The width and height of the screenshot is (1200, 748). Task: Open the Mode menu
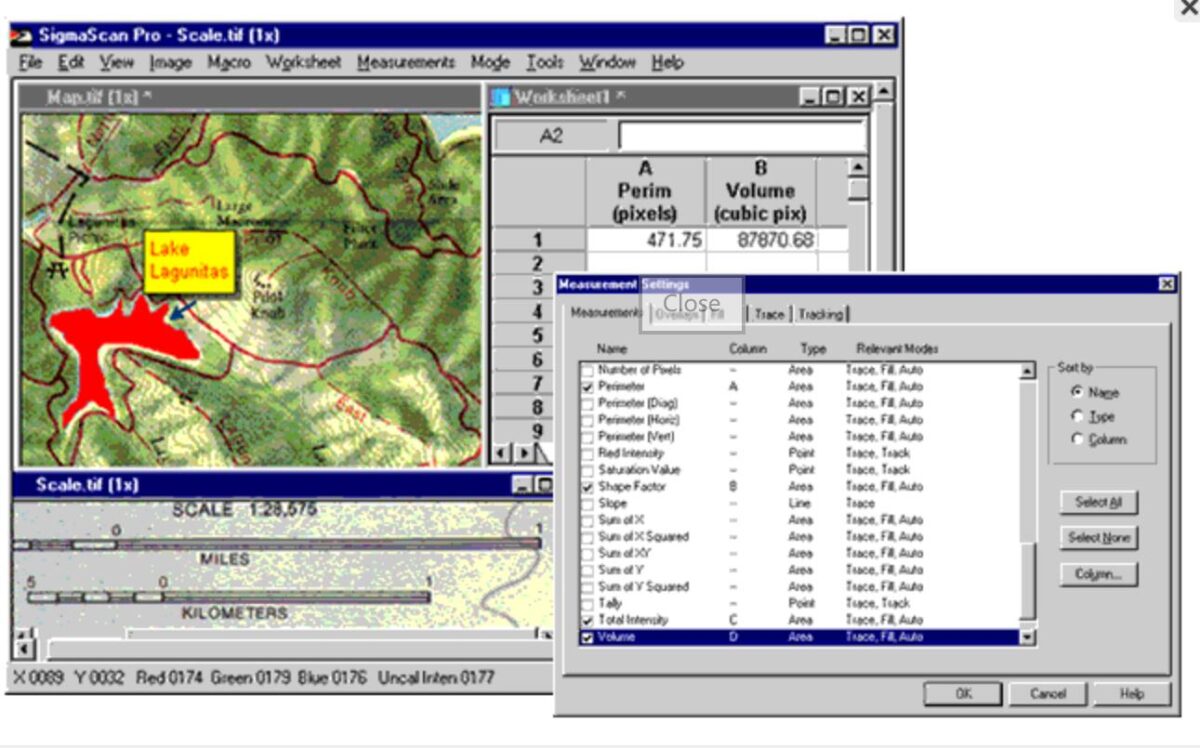pyautogui.click(x=490, y=62)
